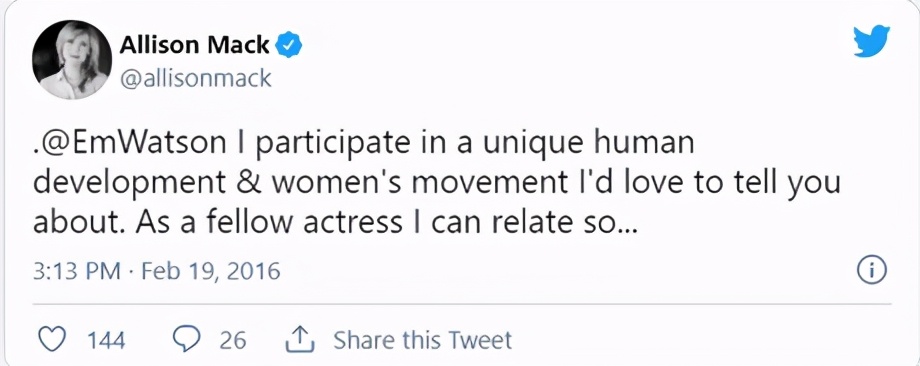Click the blue verified badge
Screen dimensions: 920x366
coord(289,45)
